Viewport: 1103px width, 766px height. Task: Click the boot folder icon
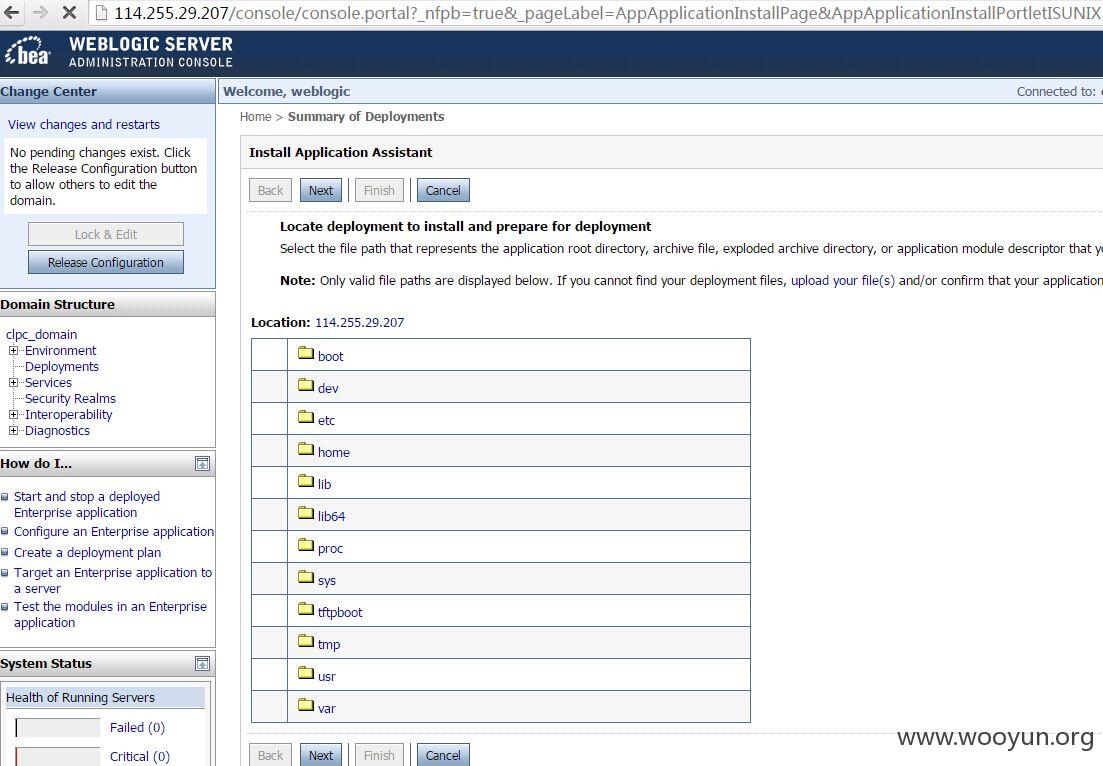point(305,352)
